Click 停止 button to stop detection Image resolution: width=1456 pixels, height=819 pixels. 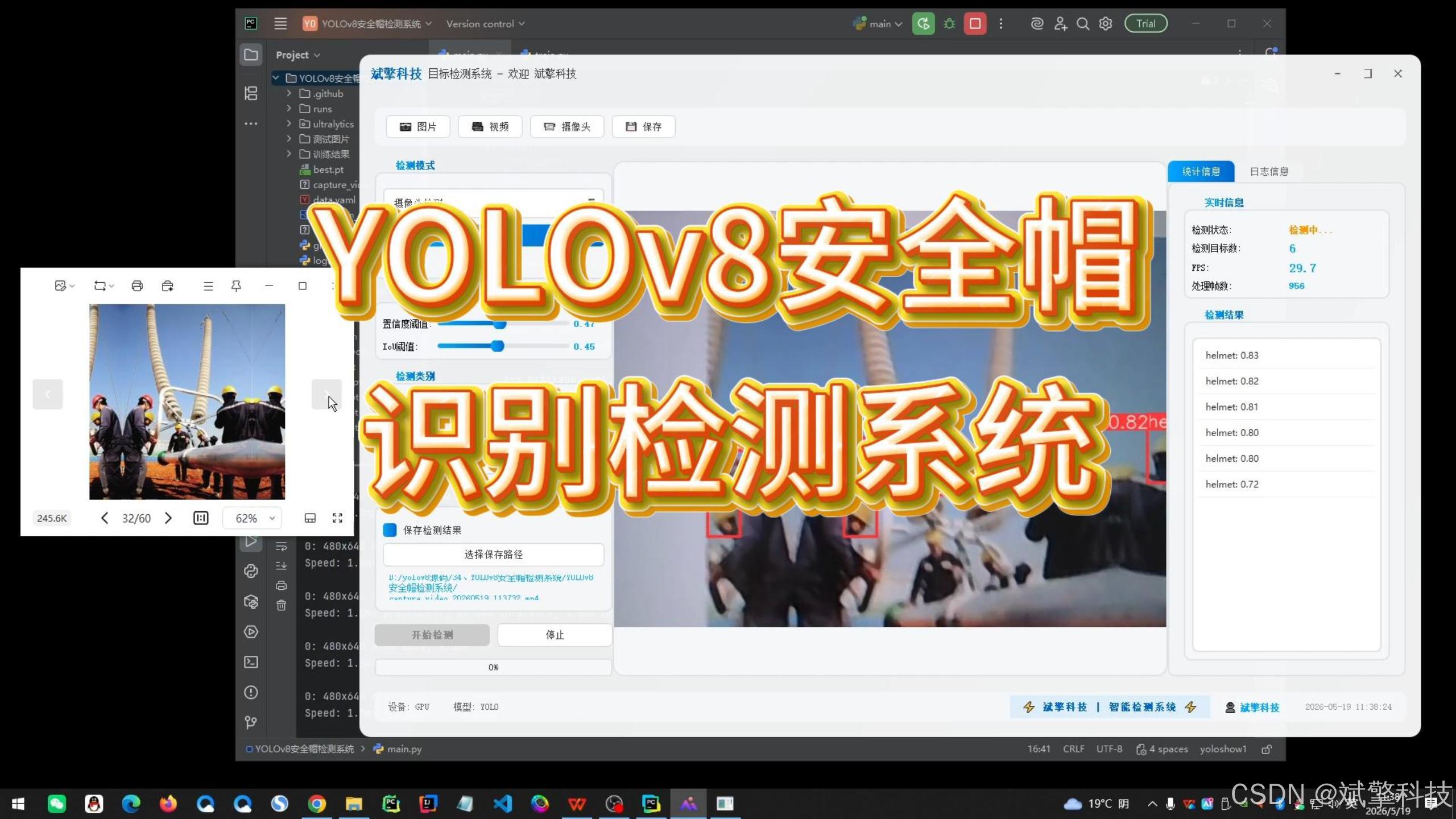coord(555,635)
